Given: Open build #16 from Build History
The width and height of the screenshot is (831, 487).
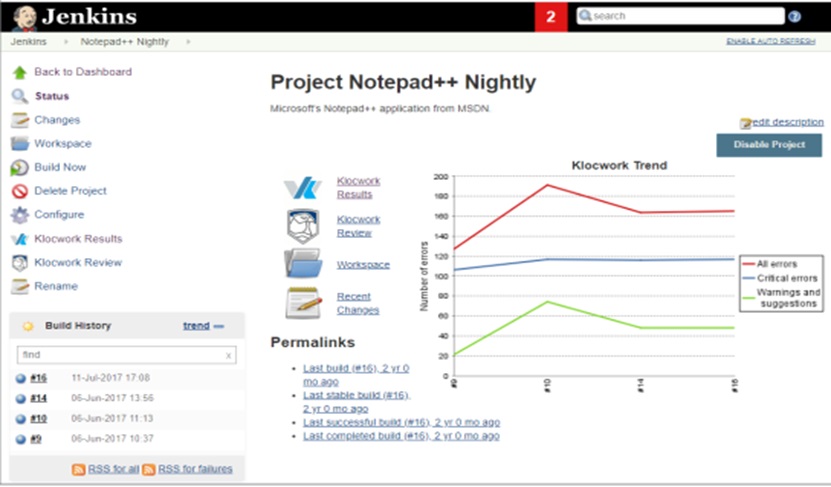Looking at the screenshot, I should (x=39, y=378).
